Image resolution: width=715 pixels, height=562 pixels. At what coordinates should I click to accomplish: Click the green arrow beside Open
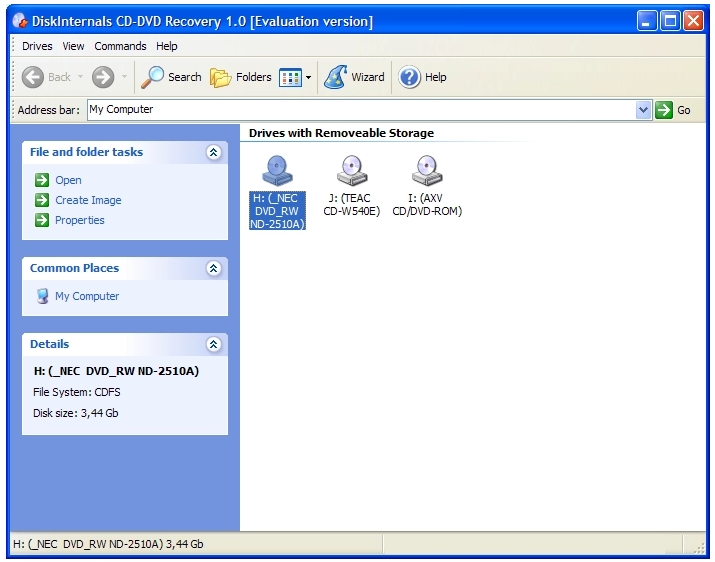(42, 180)
